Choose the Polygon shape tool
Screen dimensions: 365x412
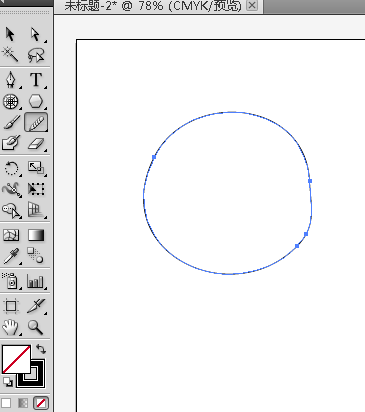coord(36,101)
